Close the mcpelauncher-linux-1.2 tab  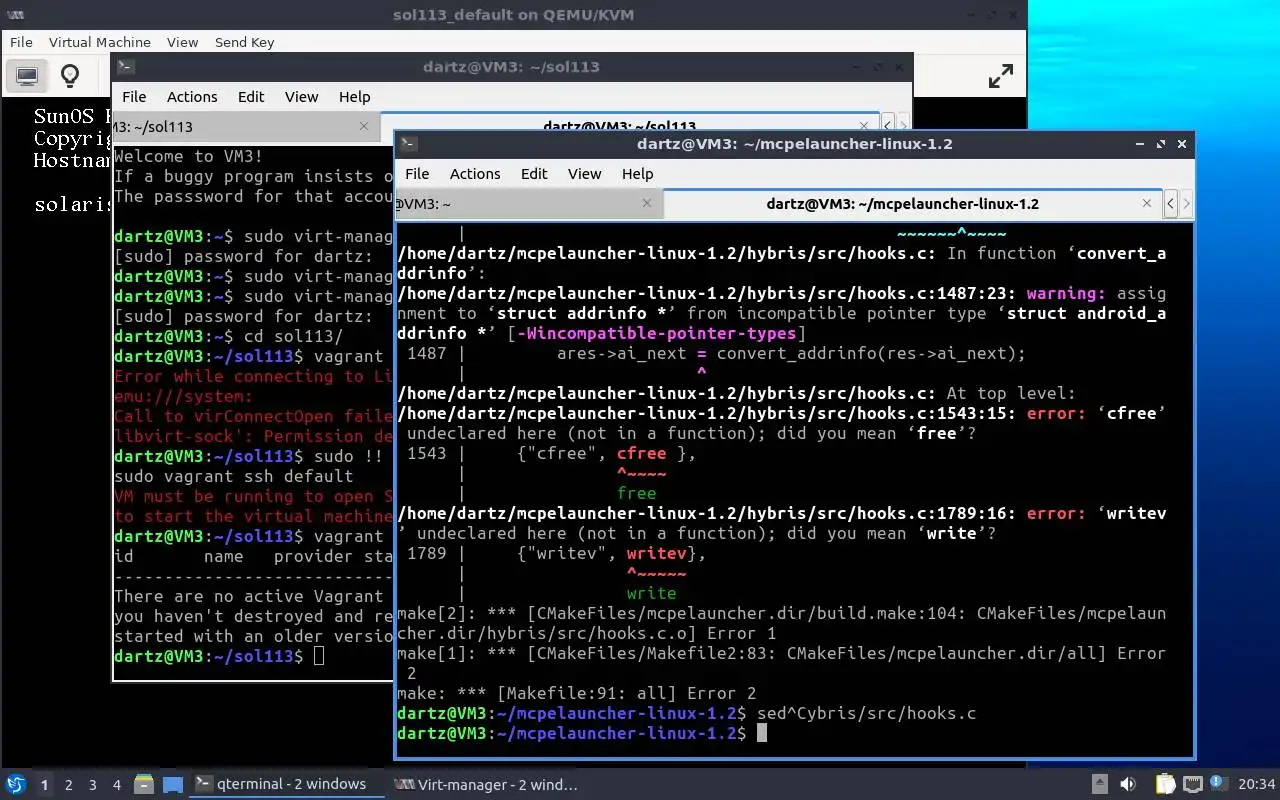[1147, 203]
